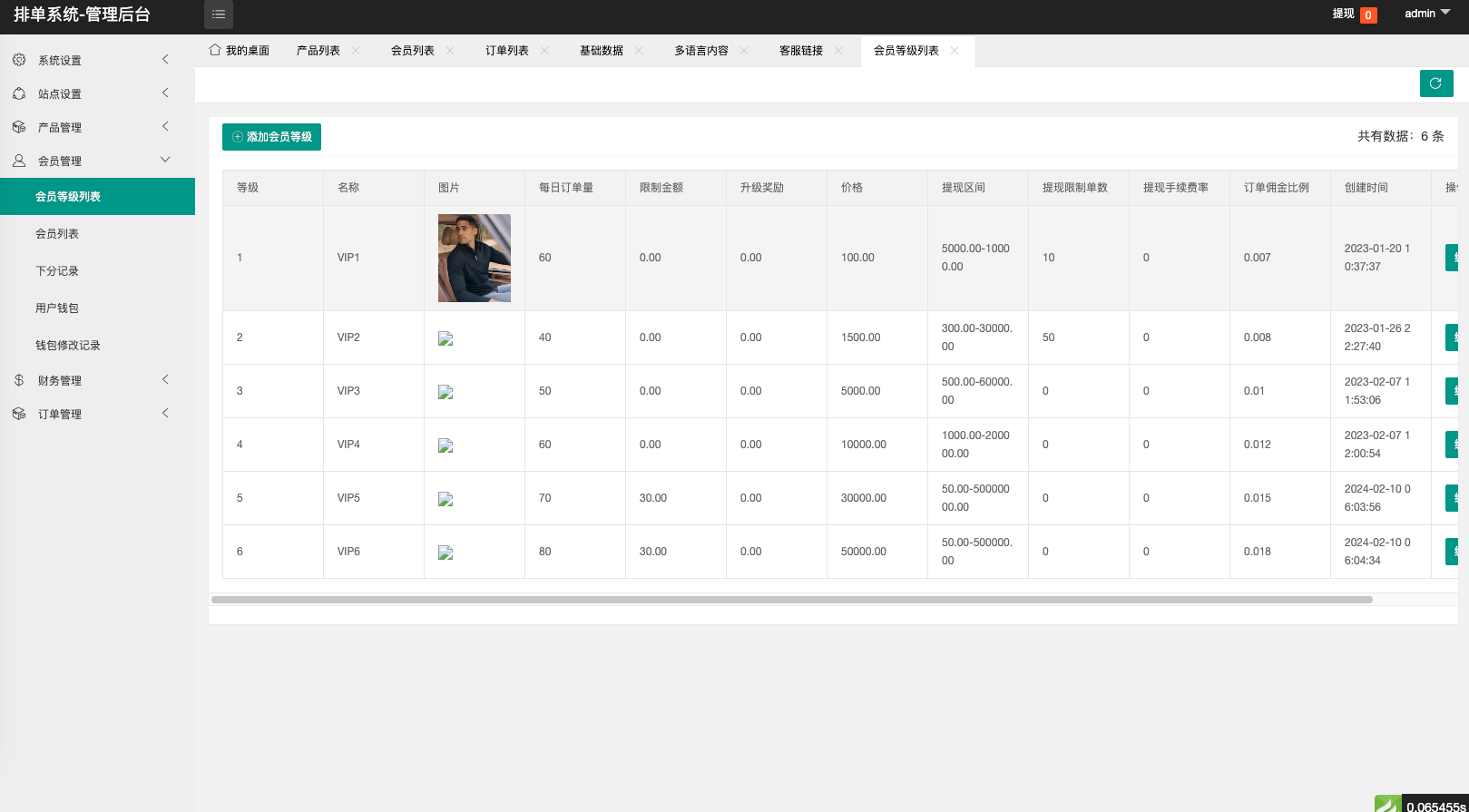Click the 财务管理 dollar icon
The height and width of the screenshot is (812, 1469).
19,380
